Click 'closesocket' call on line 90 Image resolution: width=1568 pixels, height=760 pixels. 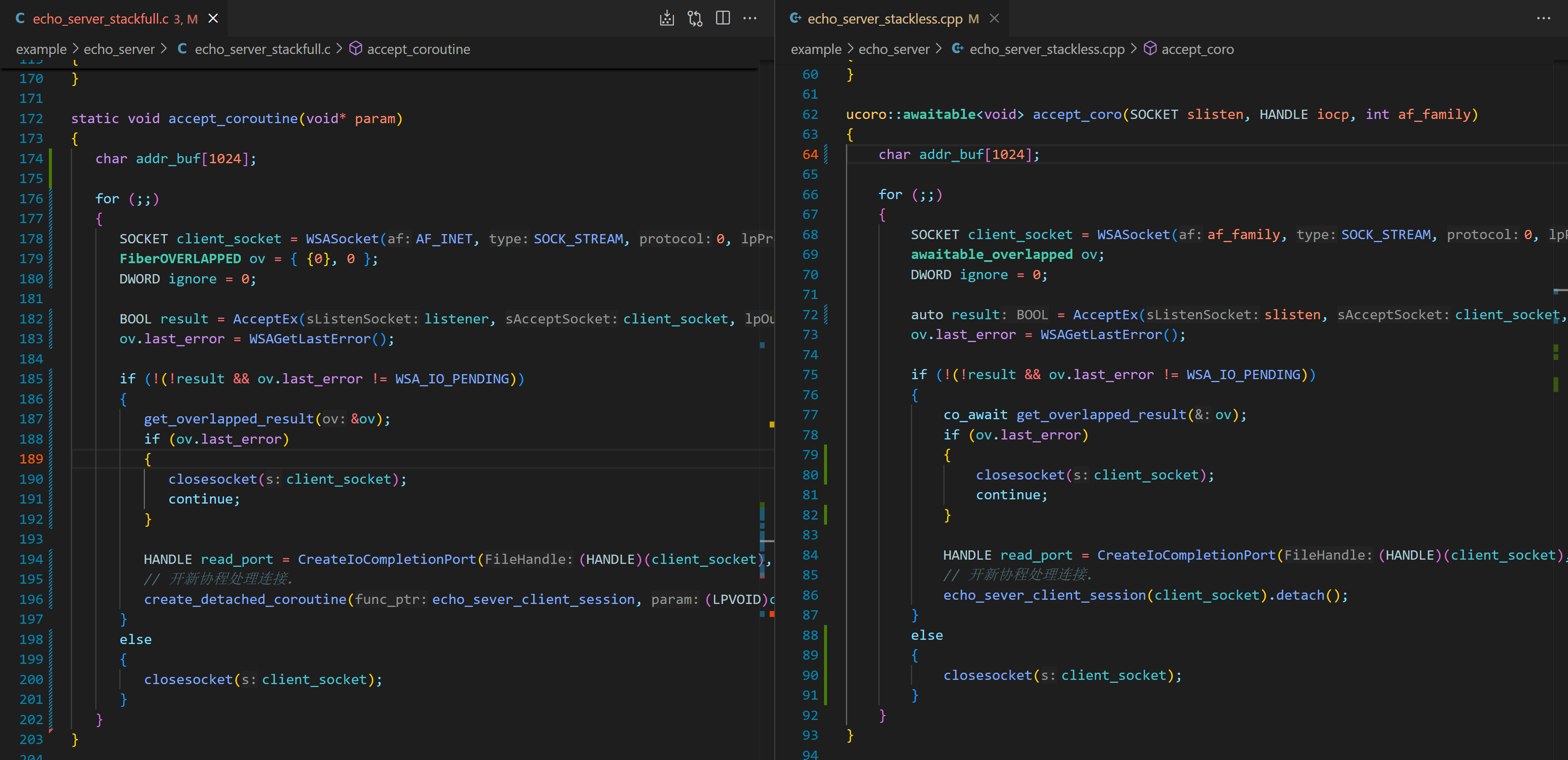(988, 675)
